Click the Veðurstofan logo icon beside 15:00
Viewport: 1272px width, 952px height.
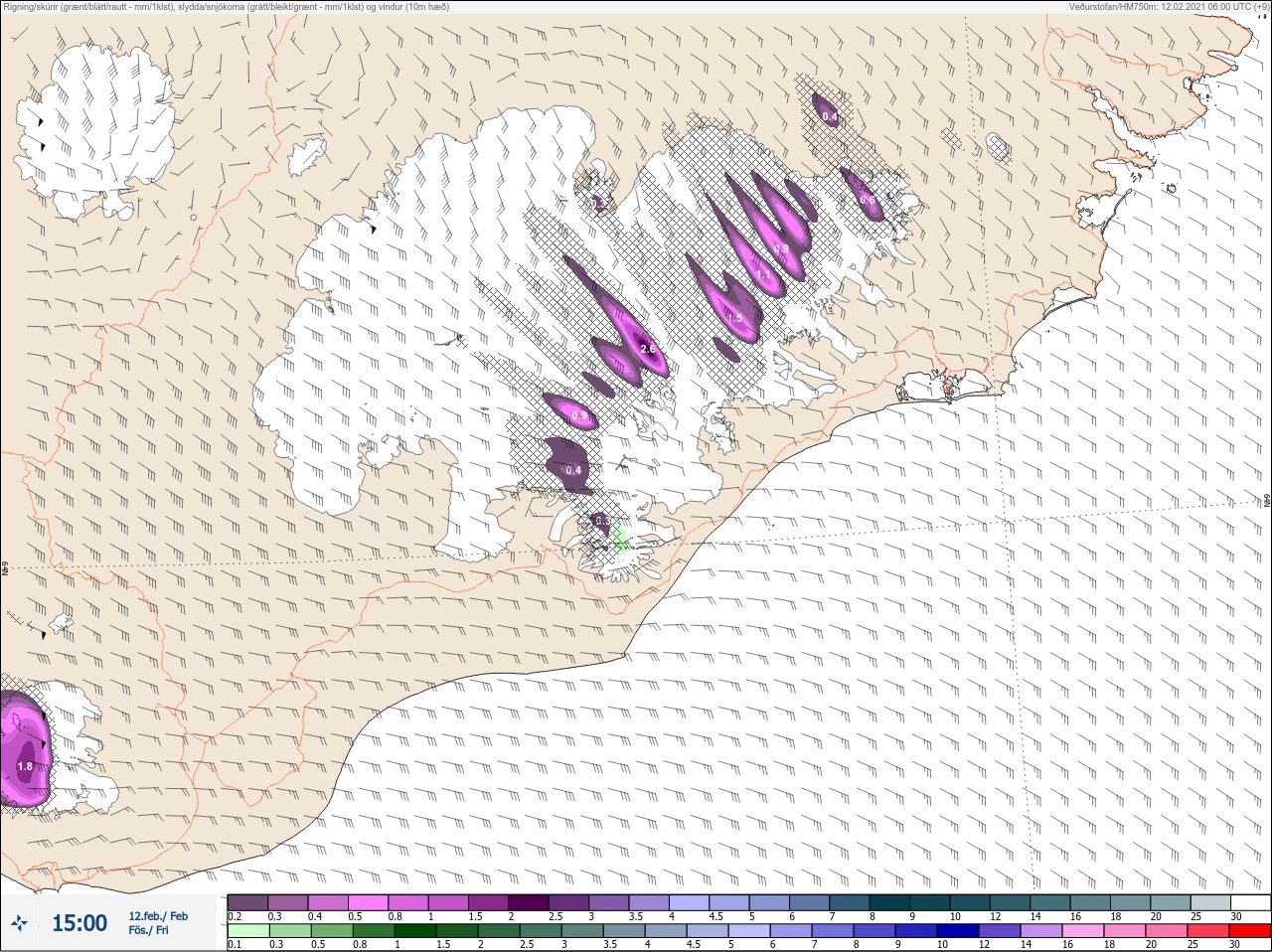click(x=19, y=924)
